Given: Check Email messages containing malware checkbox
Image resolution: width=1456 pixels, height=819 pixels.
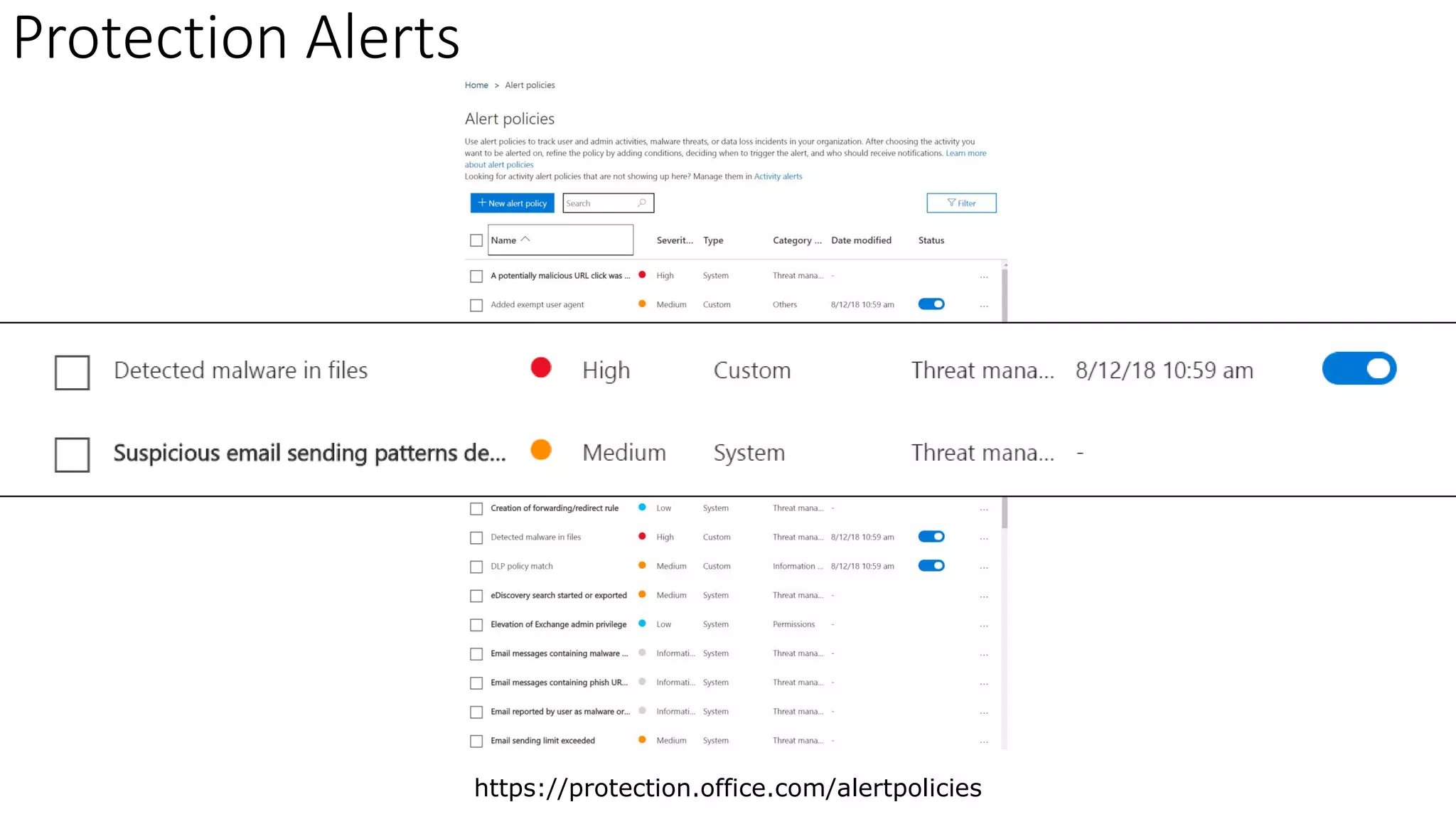Looking at the screenshot, I should click(x=476, y=654).
